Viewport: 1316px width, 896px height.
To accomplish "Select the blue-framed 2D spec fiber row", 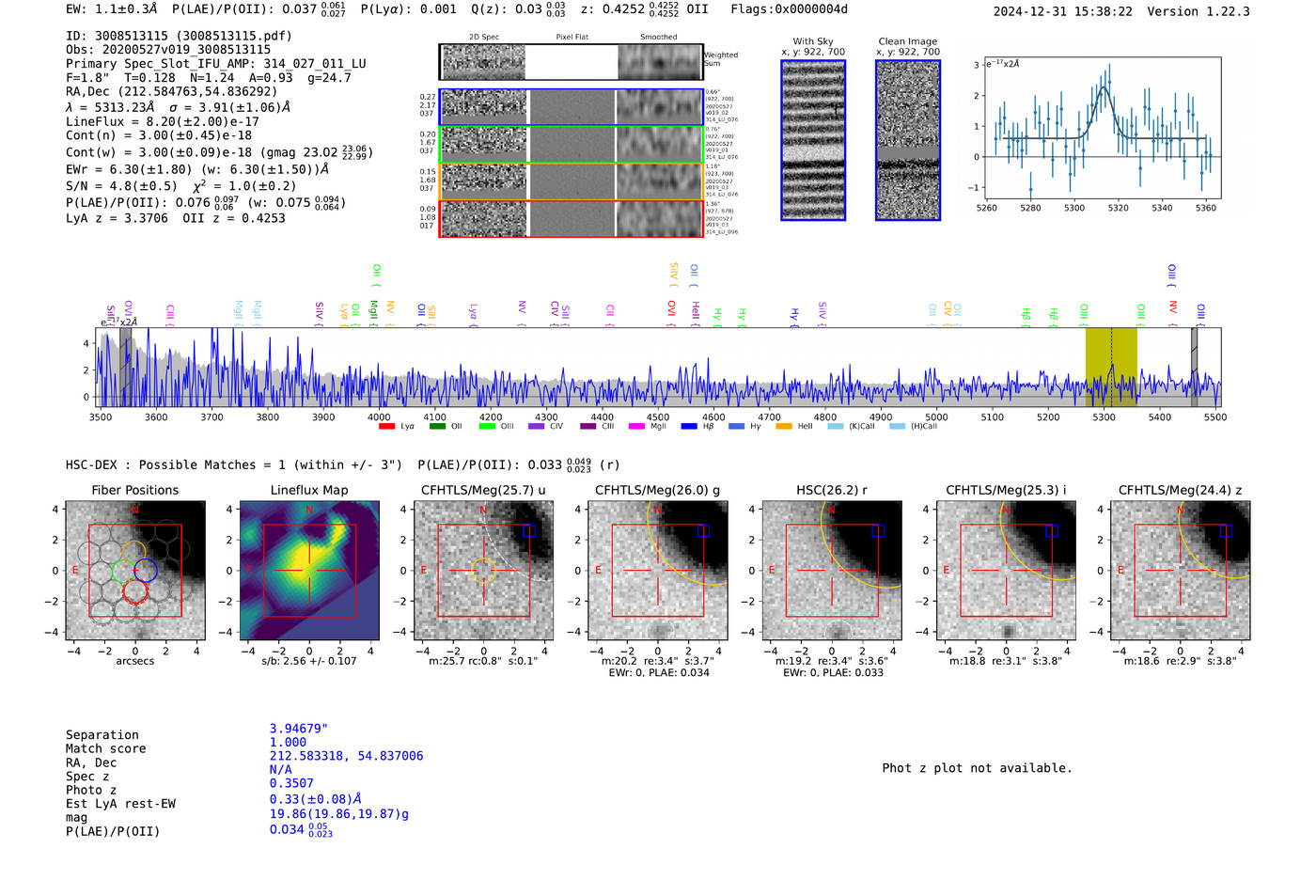I will click(572, 107).
